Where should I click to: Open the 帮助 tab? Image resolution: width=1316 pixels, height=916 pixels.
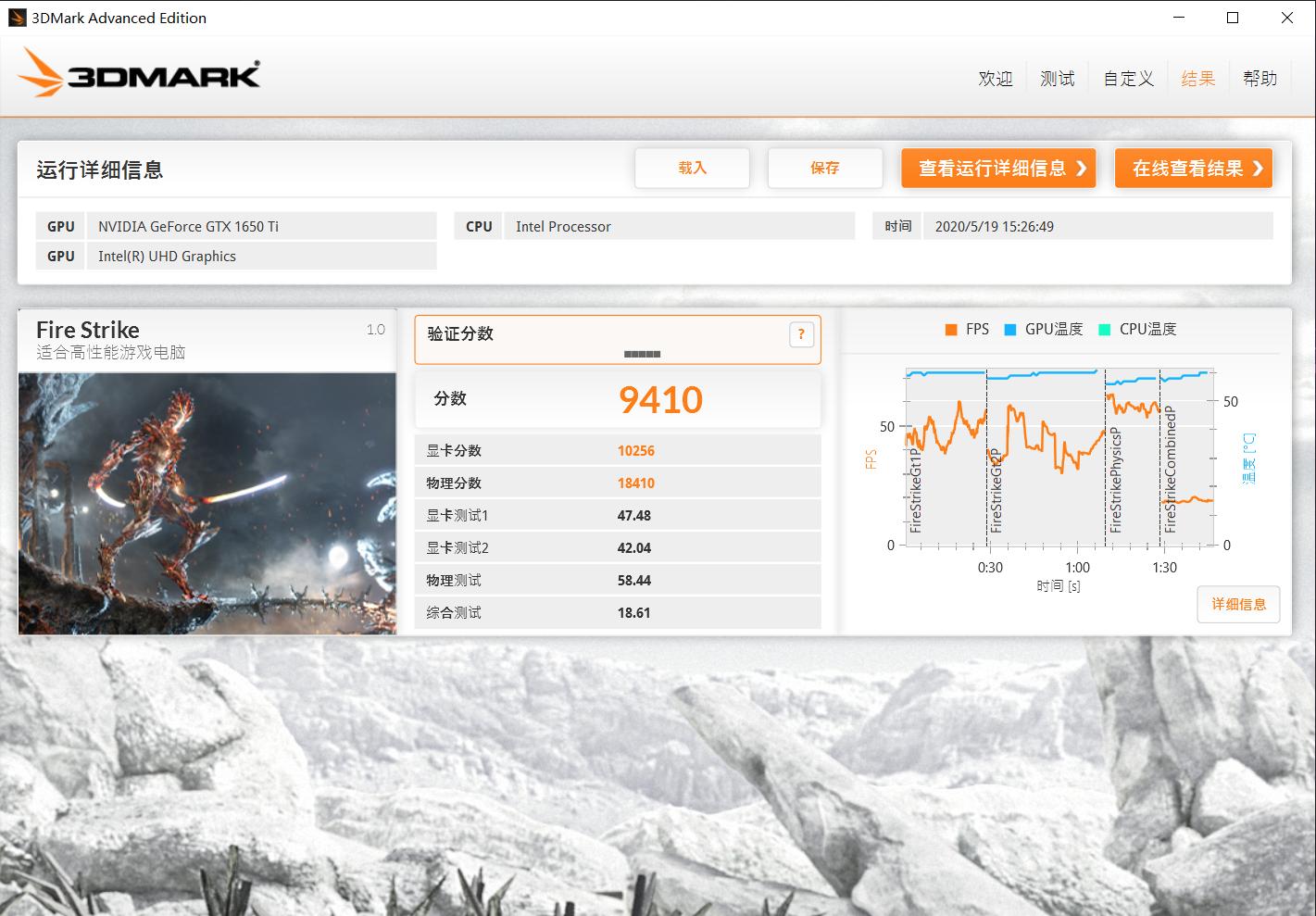[x=1260, y=79]
